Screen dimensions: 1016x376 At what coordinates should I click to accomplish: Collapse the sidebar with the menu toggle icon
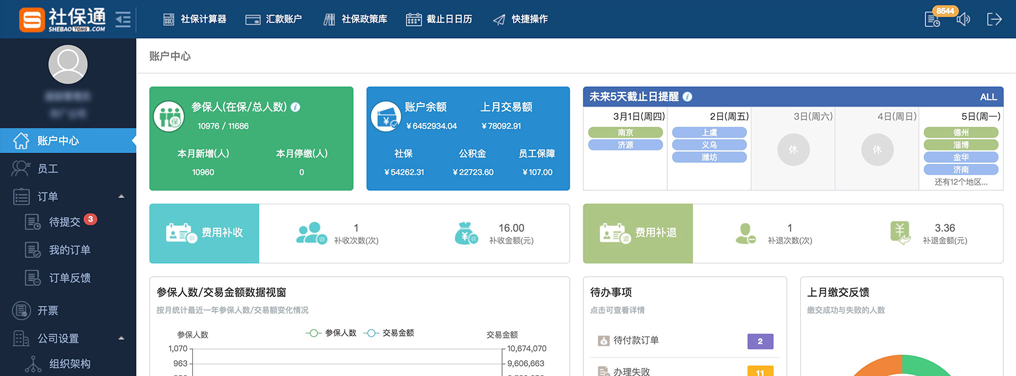coord(123,19)
